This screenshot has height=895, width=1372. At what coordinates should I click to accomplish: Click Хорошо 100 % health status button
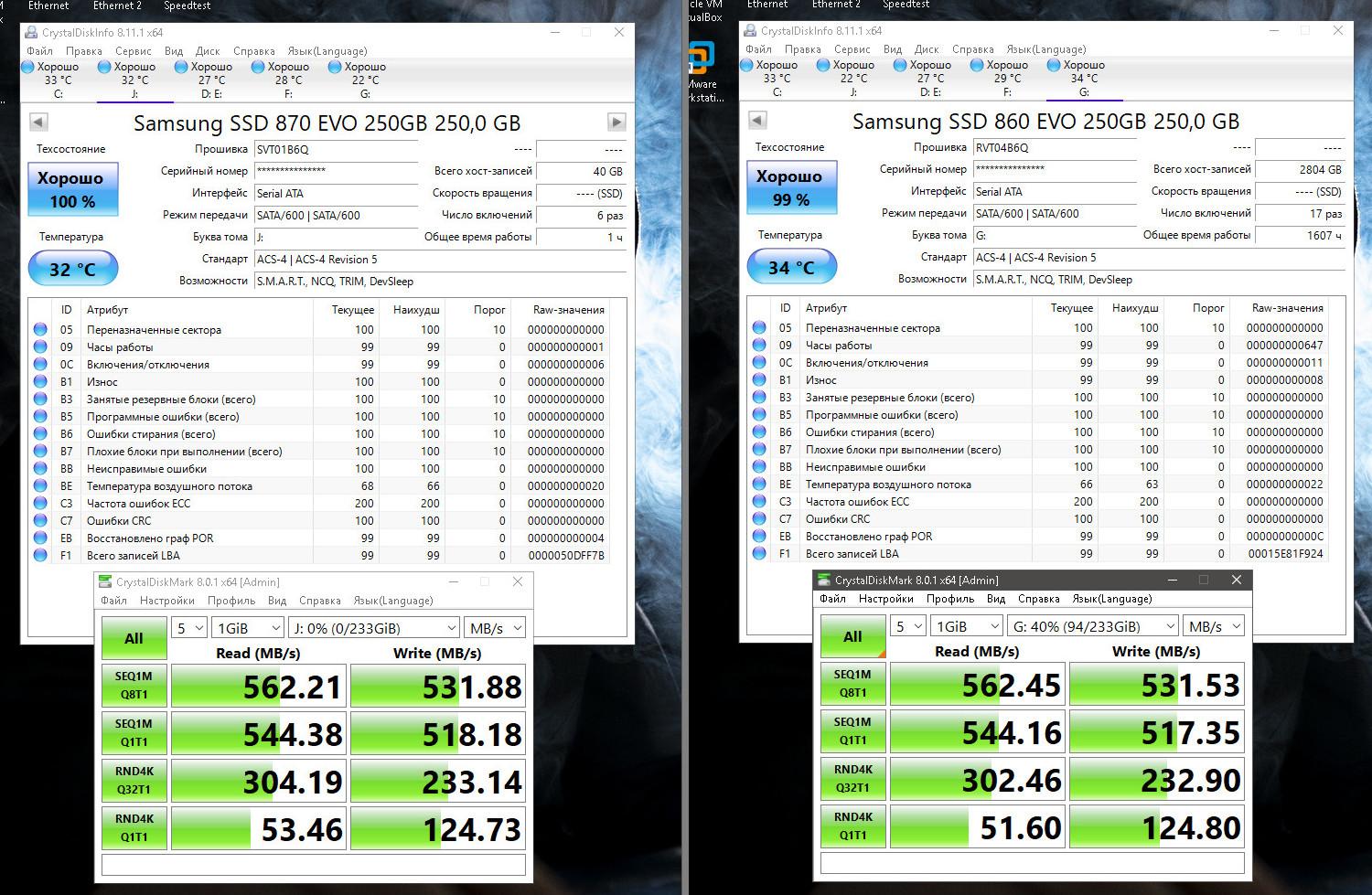pos(73,189)
